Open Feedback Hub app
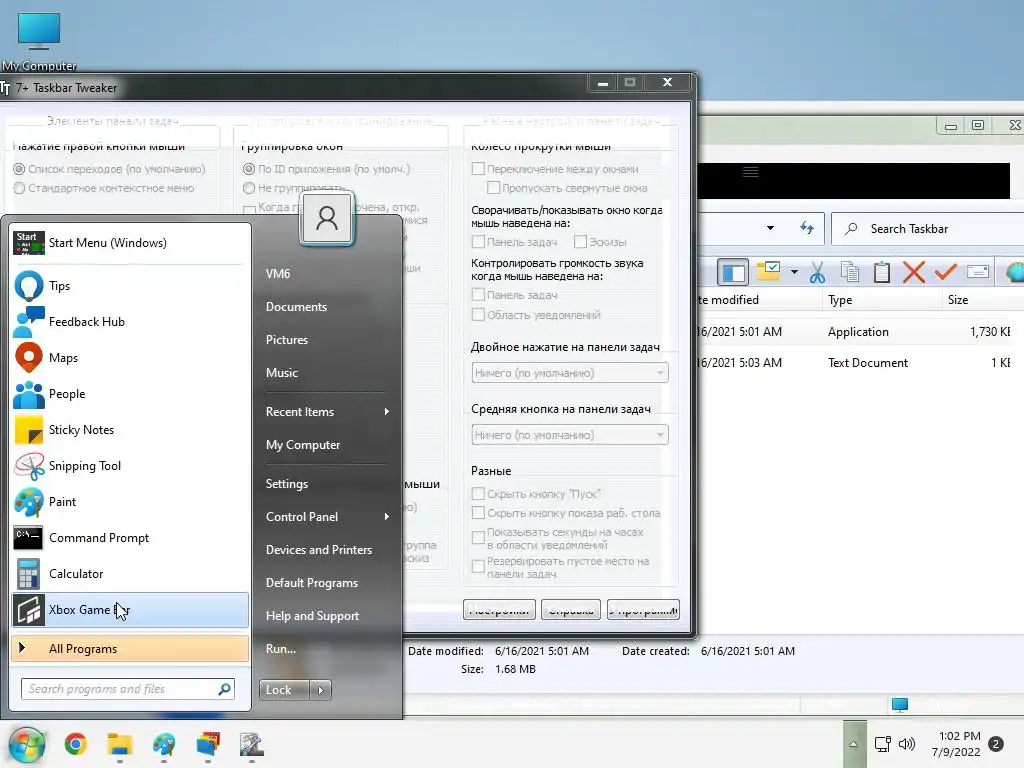Screen dimensions: 1024x768 [x=130, y=322]
